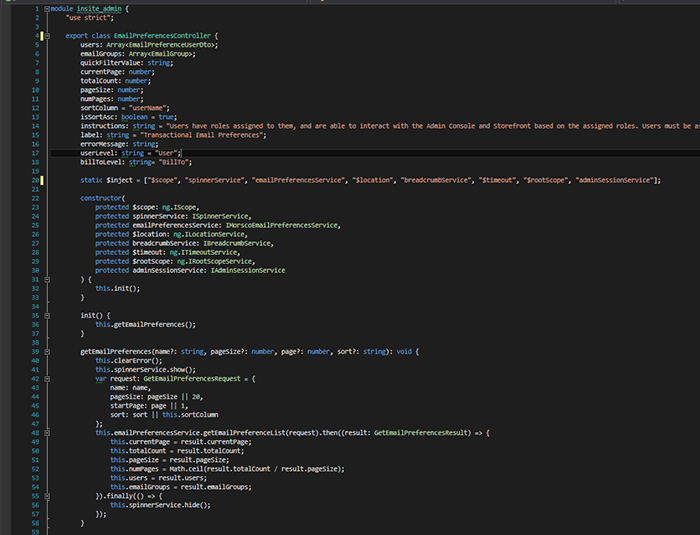Collapse the request object fold on line 42
The width and height of the screenshot is (700, 535).
click(47, 379)
